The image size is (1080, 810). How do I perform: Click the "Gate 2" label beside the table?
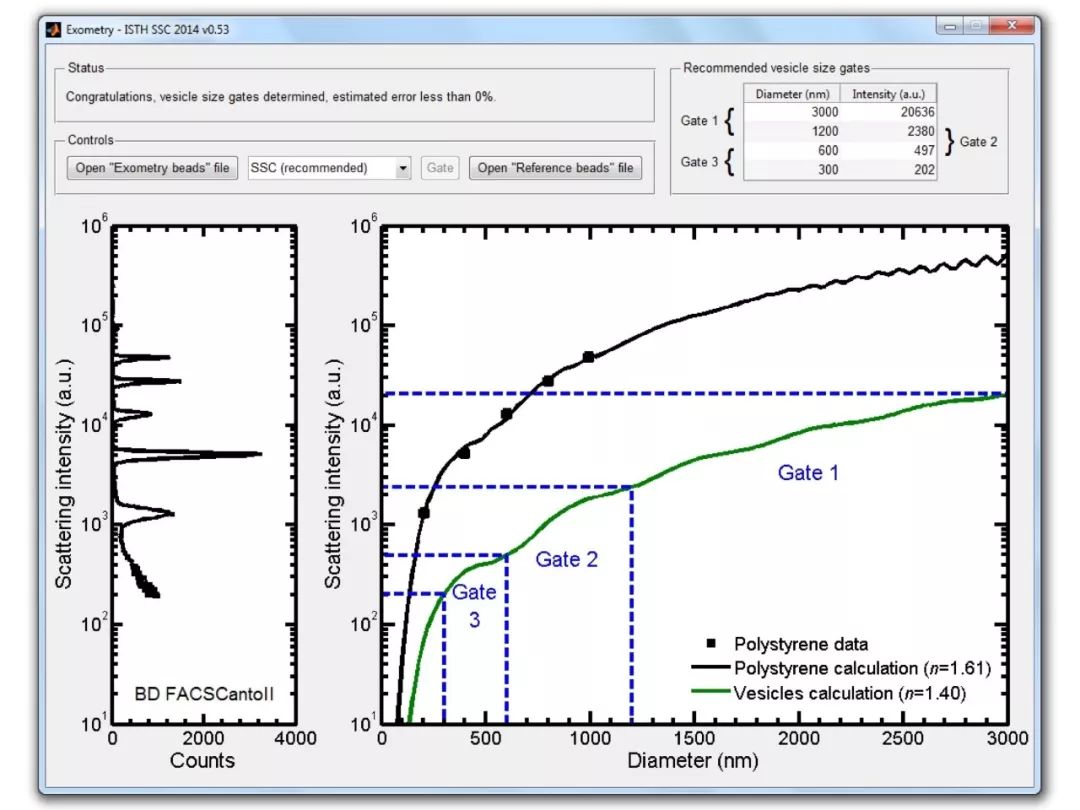[x=978, y=142]
